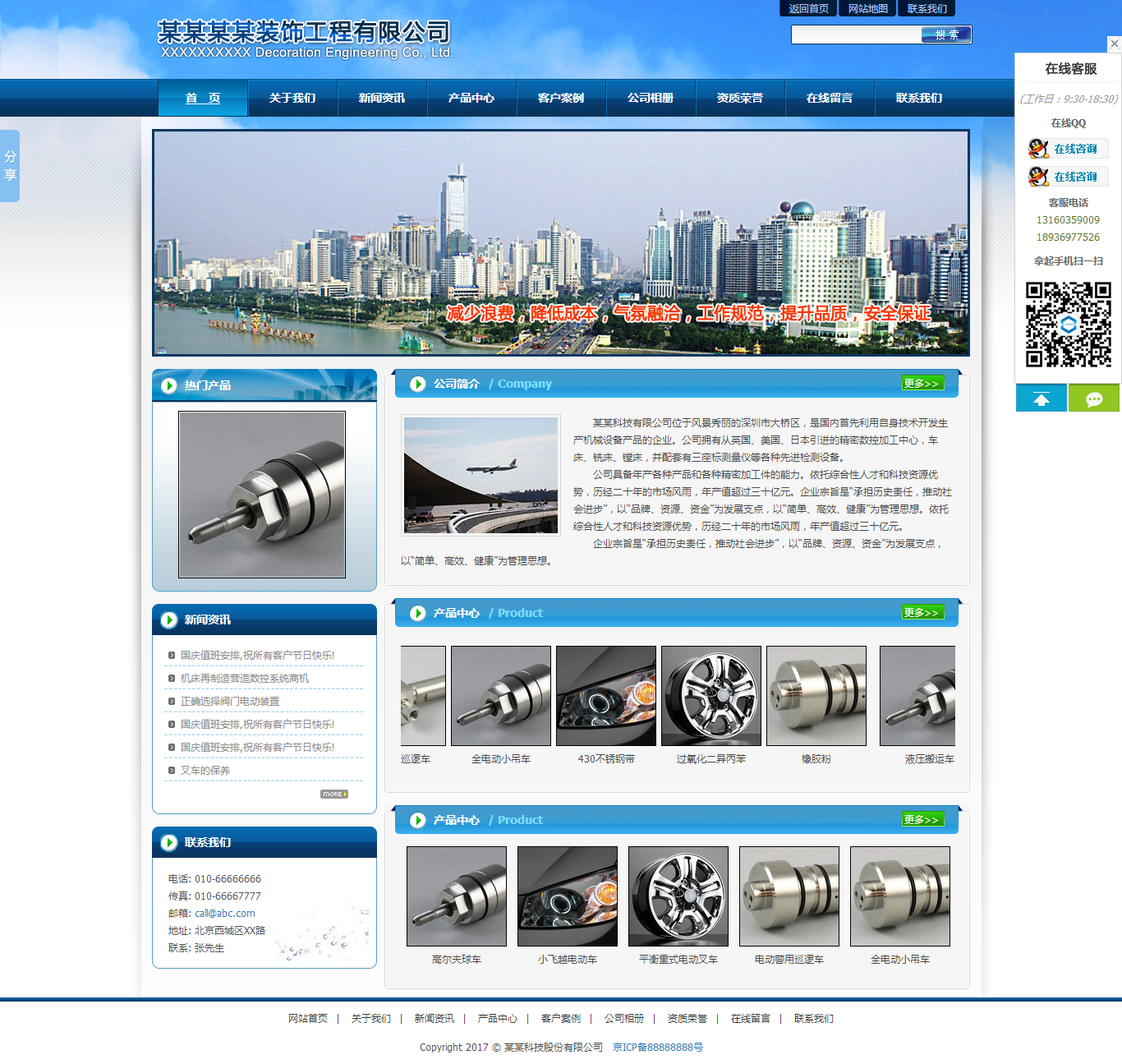Go to 产品中心 in the main navigation
Screen dimensions: 1122x1064
471,99
